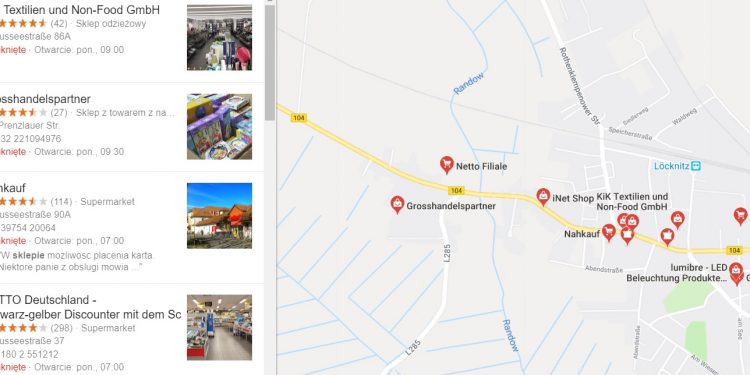
Task: Click the lumibre LED Beleuchtung pin
Action: click(x=736, y=271)
